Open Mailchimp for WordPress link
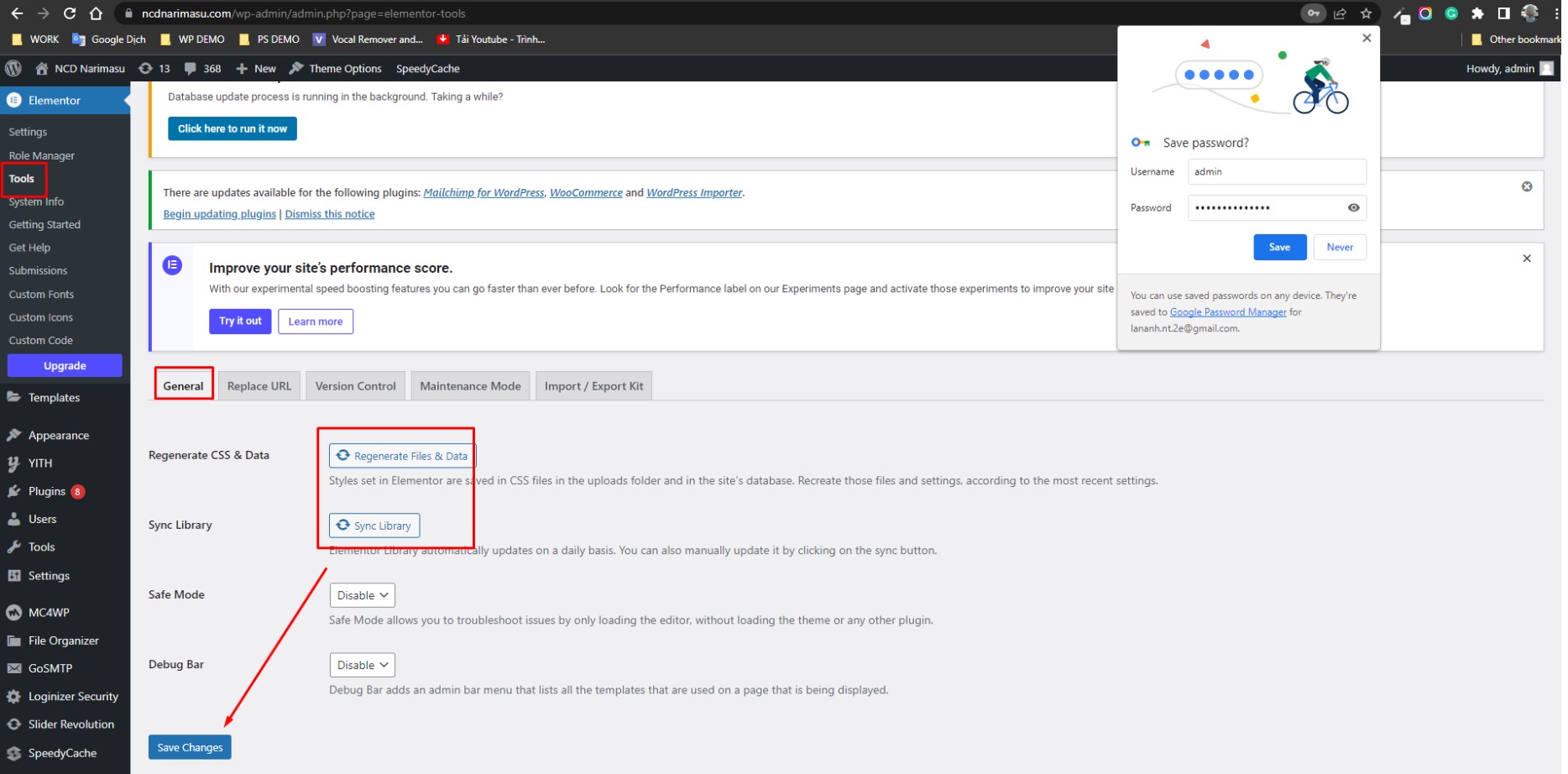 click(x=484, y=192)
